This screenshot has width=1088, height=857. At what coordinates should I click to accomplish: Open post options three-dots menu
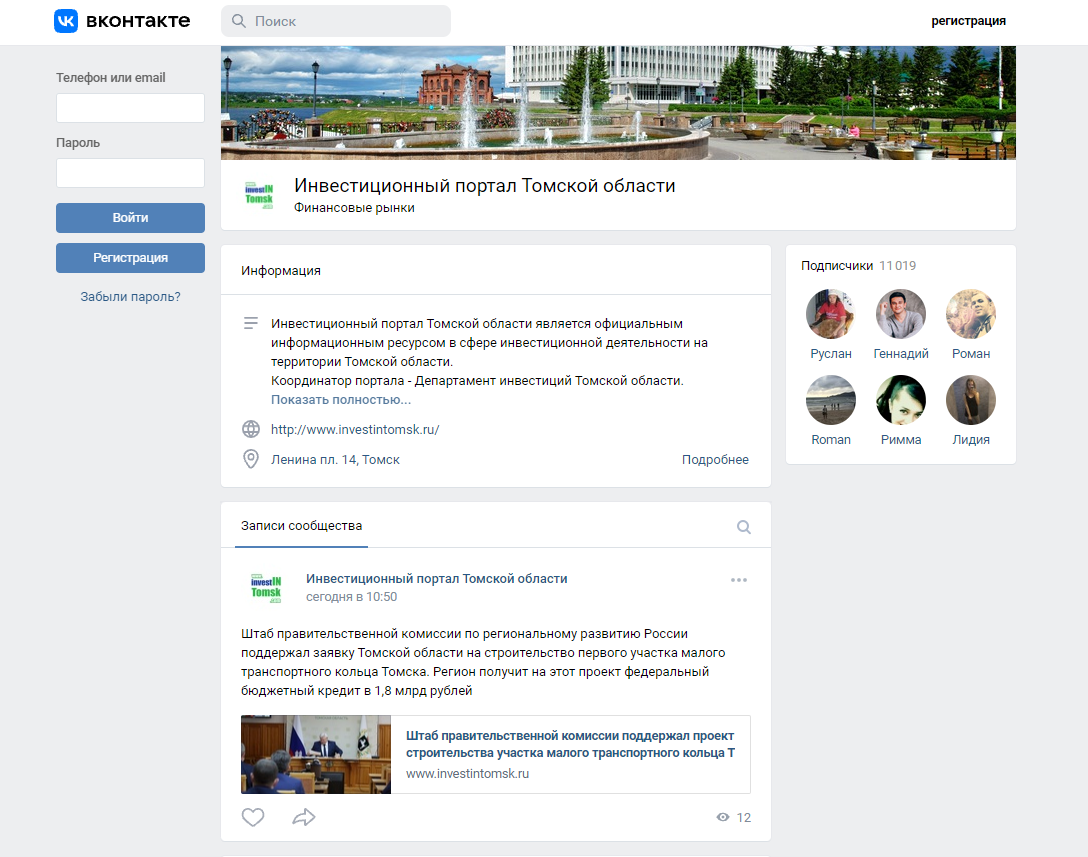point(738,579)
